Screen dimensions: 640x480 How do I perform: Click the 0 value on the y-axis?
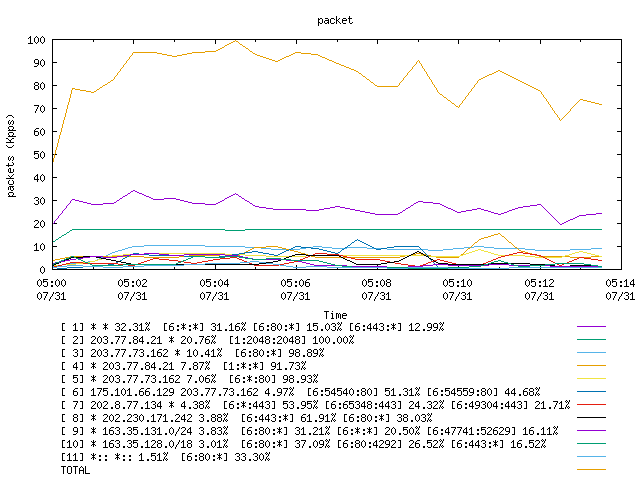42,270
